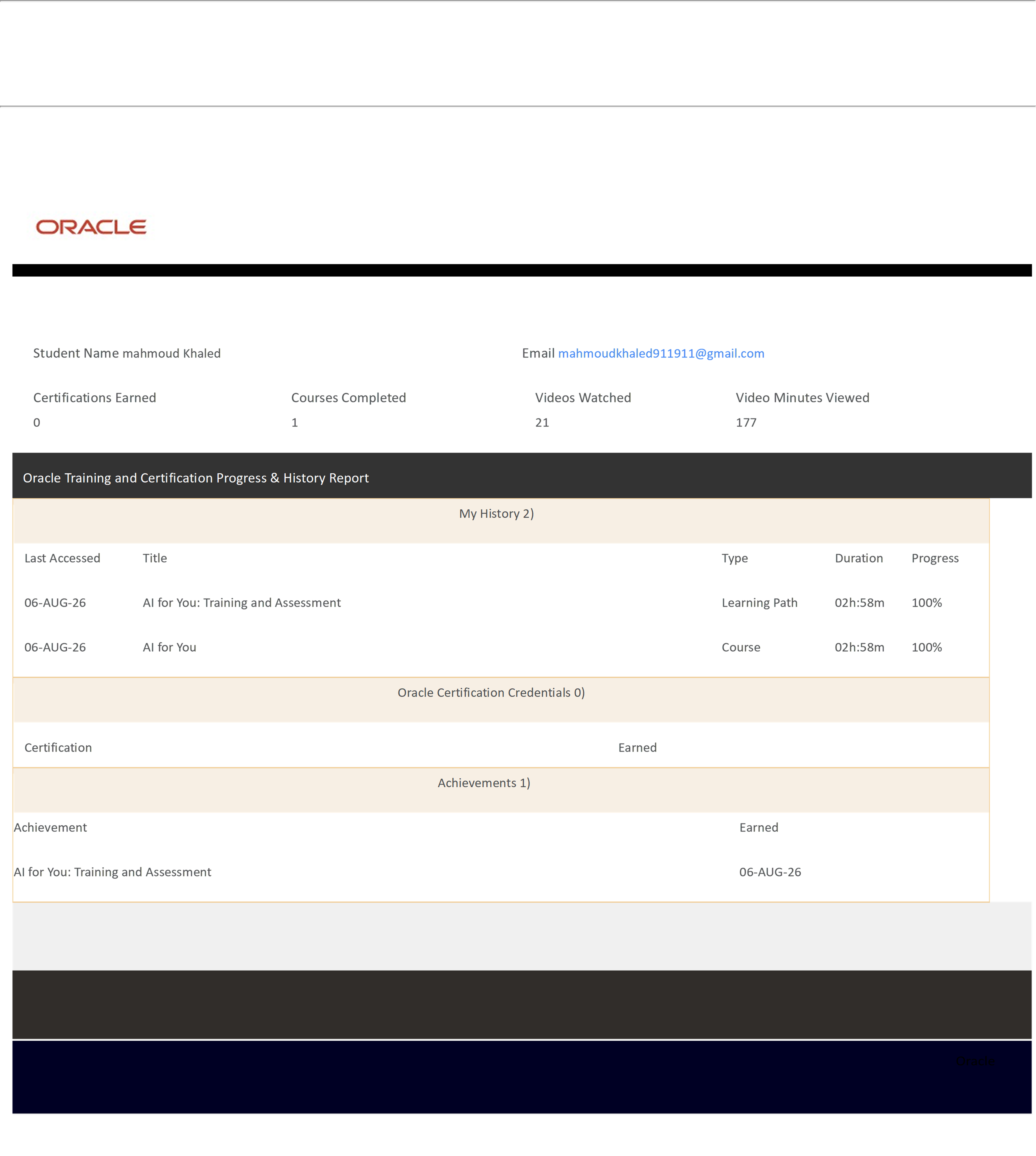The width and height of the screenshot is (1036, 1156).
Task: Click the Oracle Certification Credentials 0) header
Action: pyautogui.click(x=491, y=693)
